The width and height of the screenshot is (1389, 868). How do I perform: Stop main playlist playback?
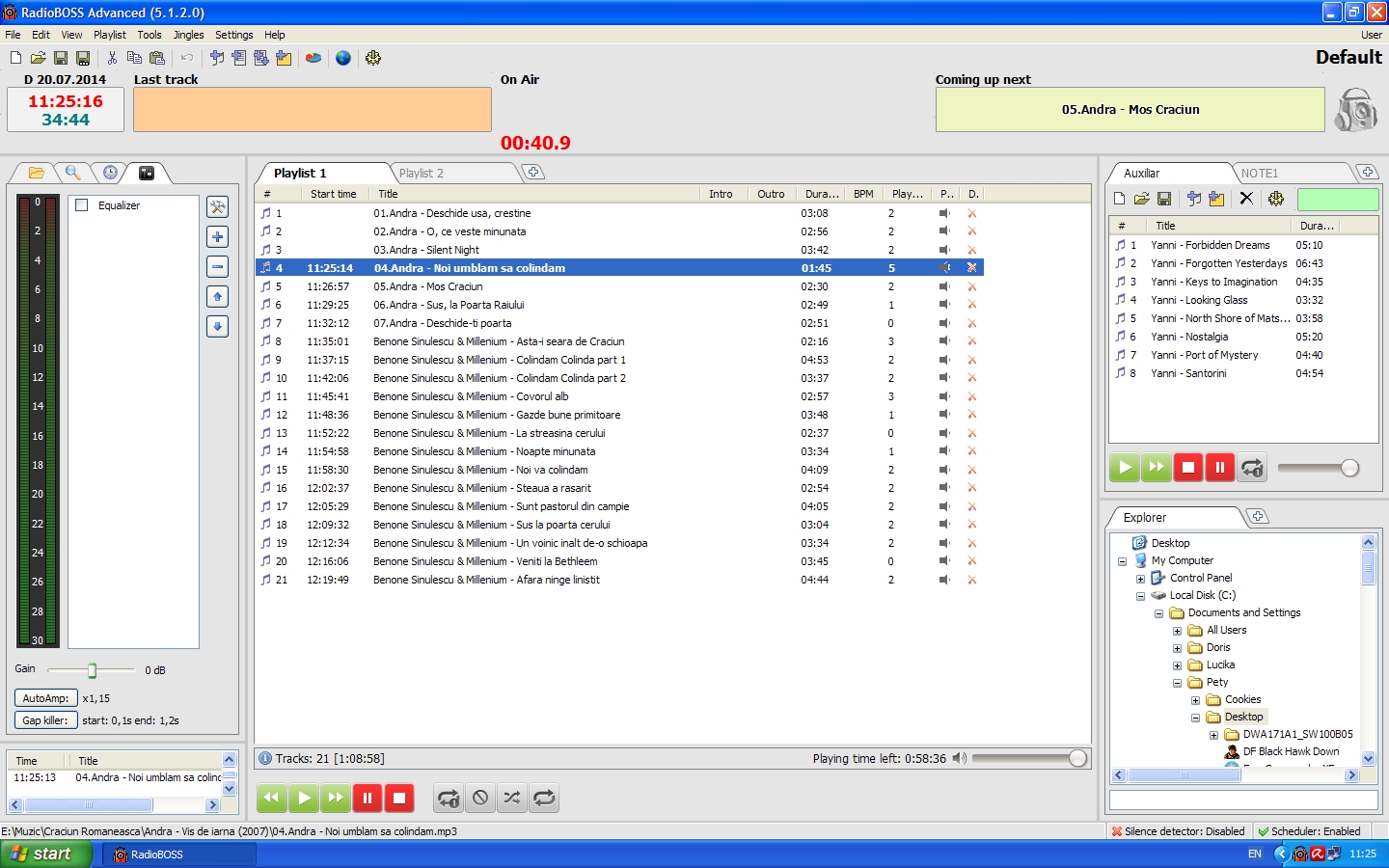pos(399,798)
